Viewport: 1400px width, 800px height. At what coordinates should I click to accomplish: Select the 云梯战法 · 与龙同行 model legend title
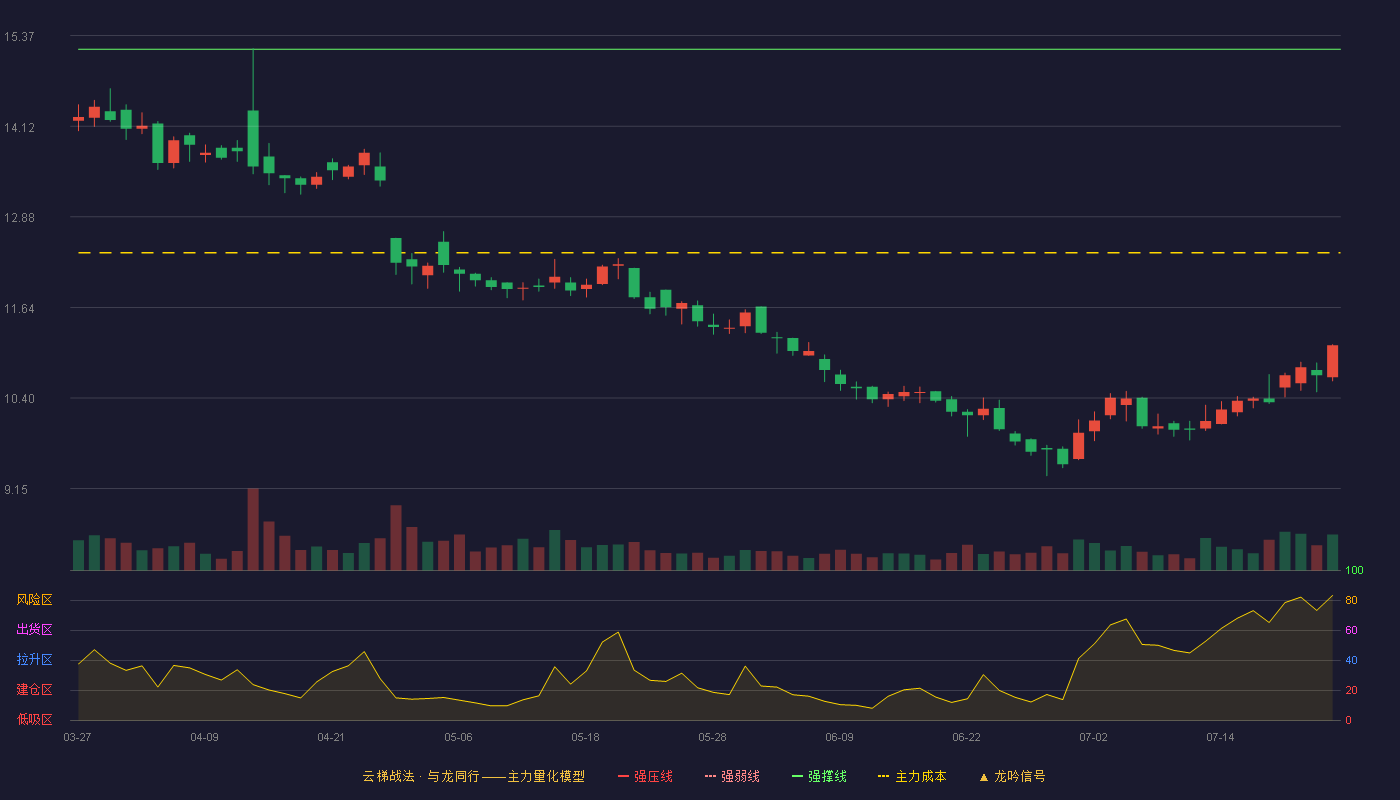(x=474, y=776)
